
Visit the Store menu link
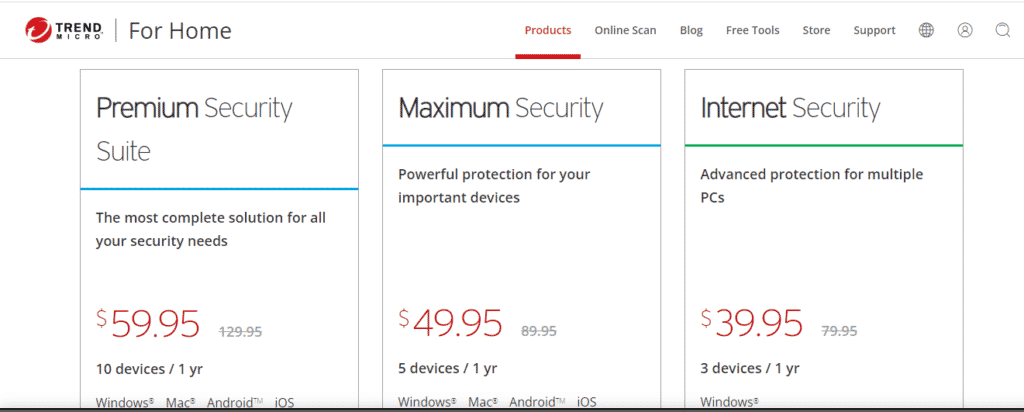point(816,30)
